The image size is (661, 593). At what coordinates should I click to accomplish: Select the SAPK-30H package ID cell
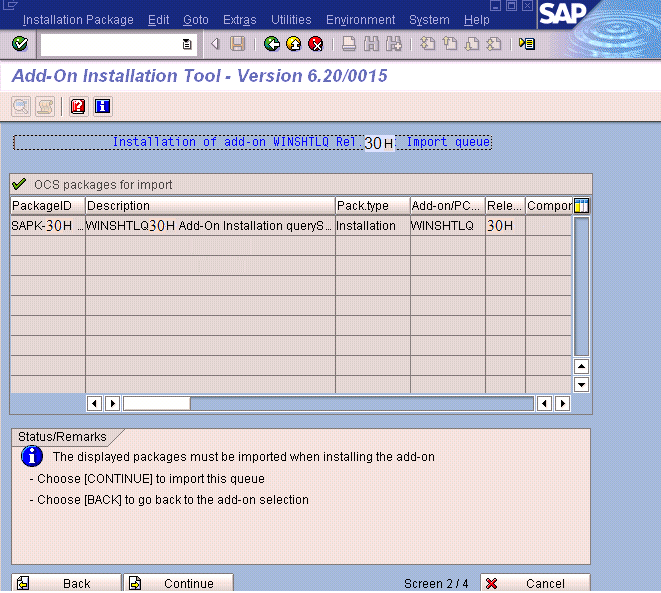click(48, 226)
